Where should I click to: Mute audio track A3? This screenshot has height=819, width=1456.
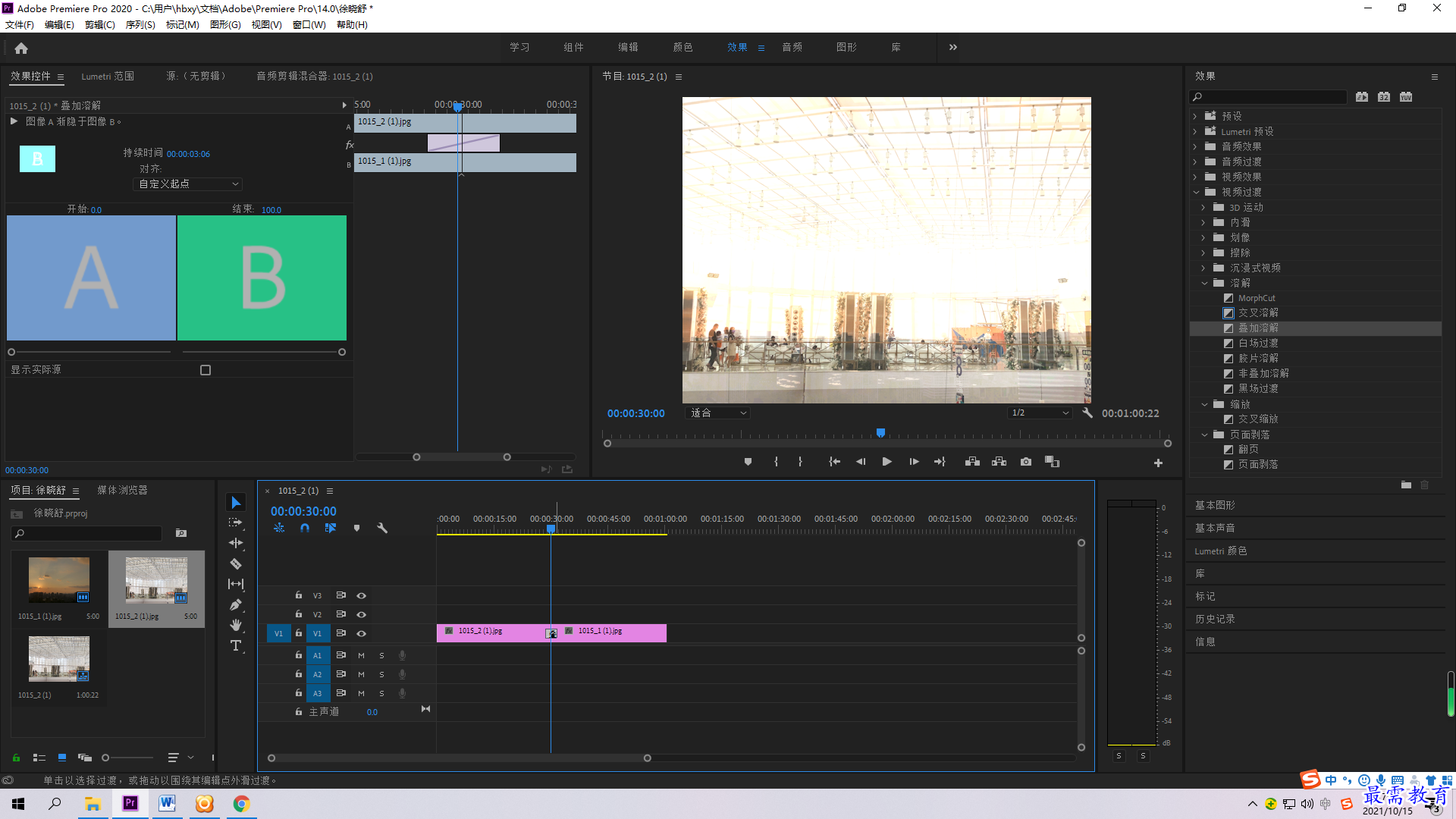pyautogui.click(x=361, y=693)
